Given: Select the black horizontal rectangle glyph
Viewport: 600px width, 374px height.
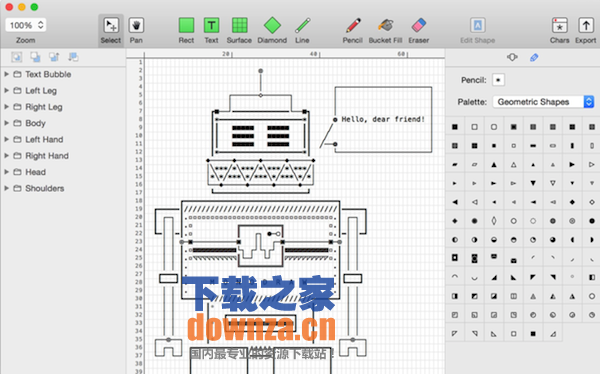Looking at the screenshot, I should [x=533, y=146].
